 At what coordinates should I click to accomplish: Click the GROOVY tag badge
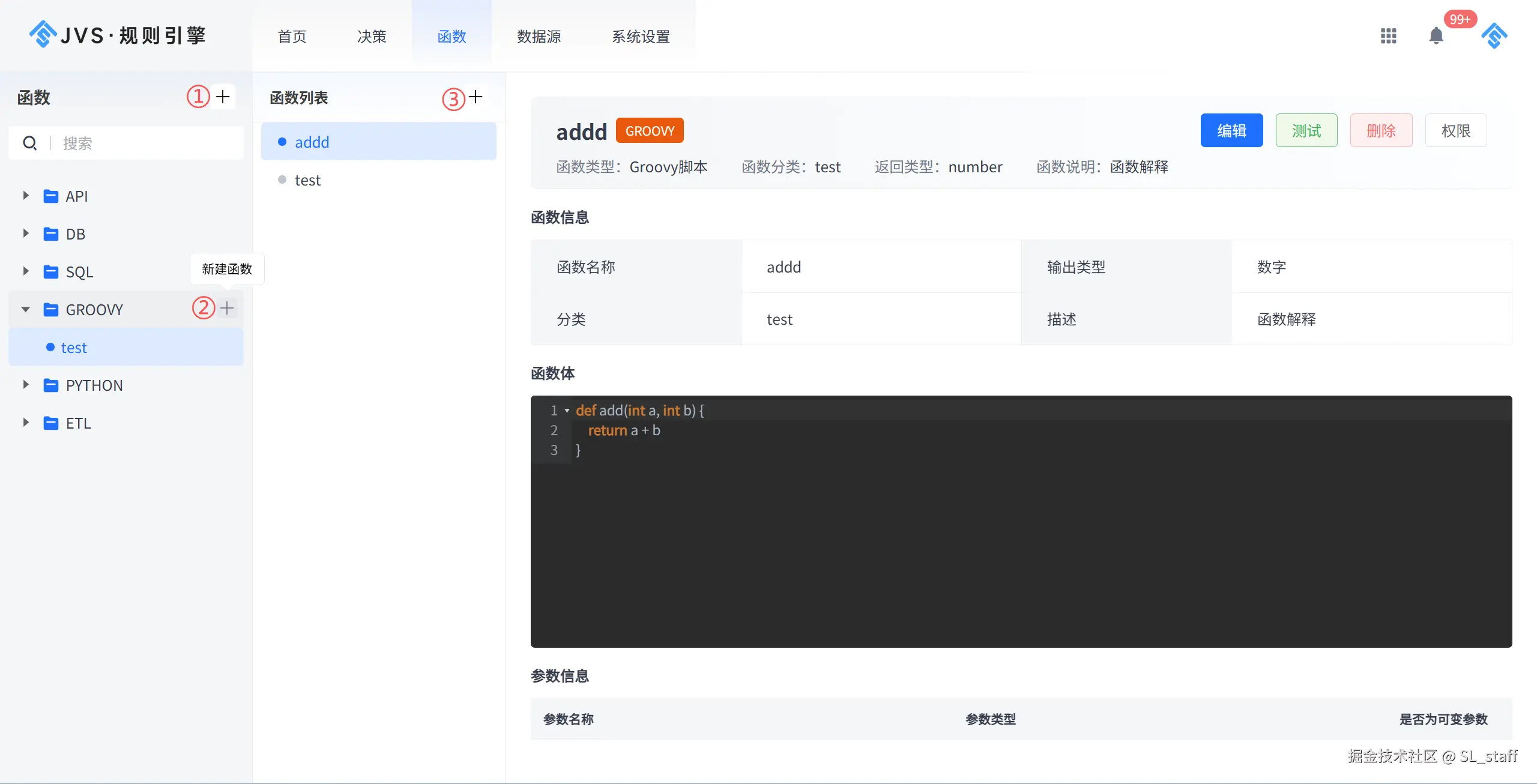click(x=650, y=130)
